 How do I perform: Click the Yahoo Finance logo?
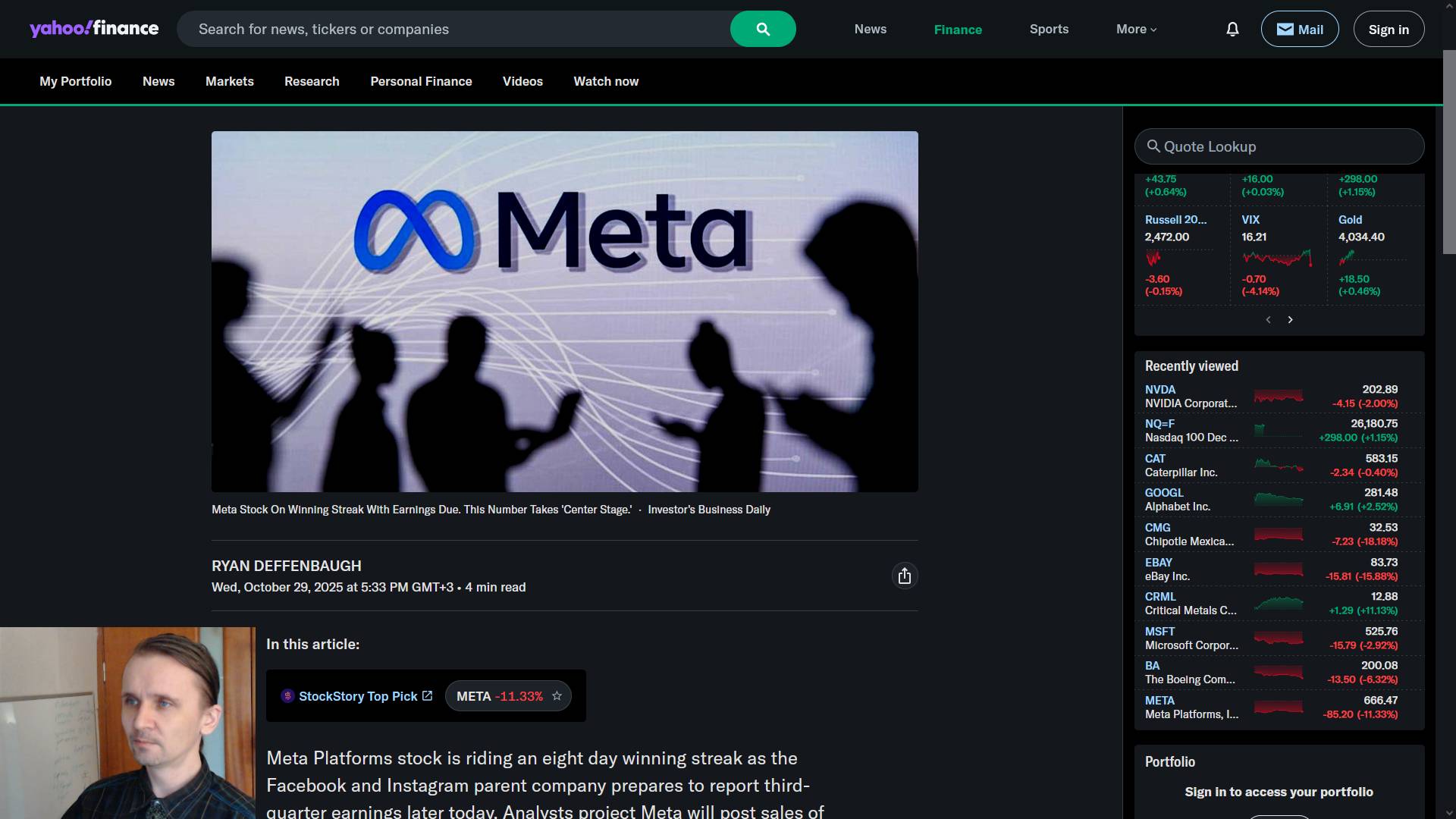(94, 29)
